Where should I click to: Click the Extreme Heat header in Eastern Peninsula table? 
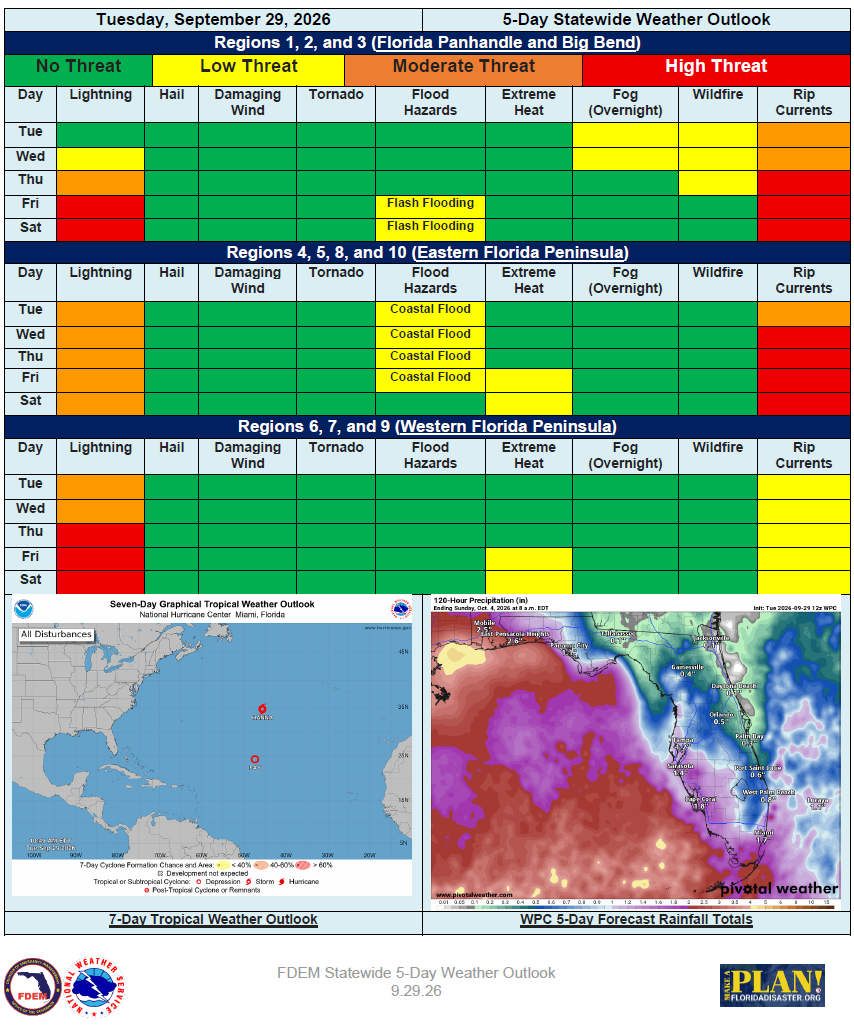(x=529, y=281)
